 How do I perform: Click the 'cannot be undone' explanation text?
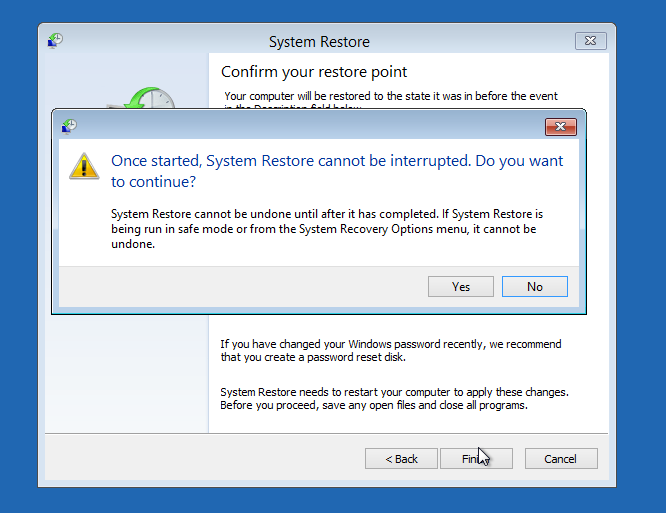tap(326, 229)
